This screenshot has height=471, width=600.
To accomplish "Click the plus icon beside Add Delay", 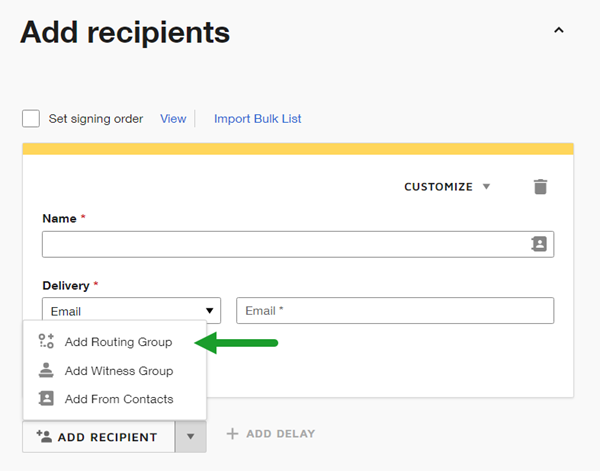I will 232,434.
